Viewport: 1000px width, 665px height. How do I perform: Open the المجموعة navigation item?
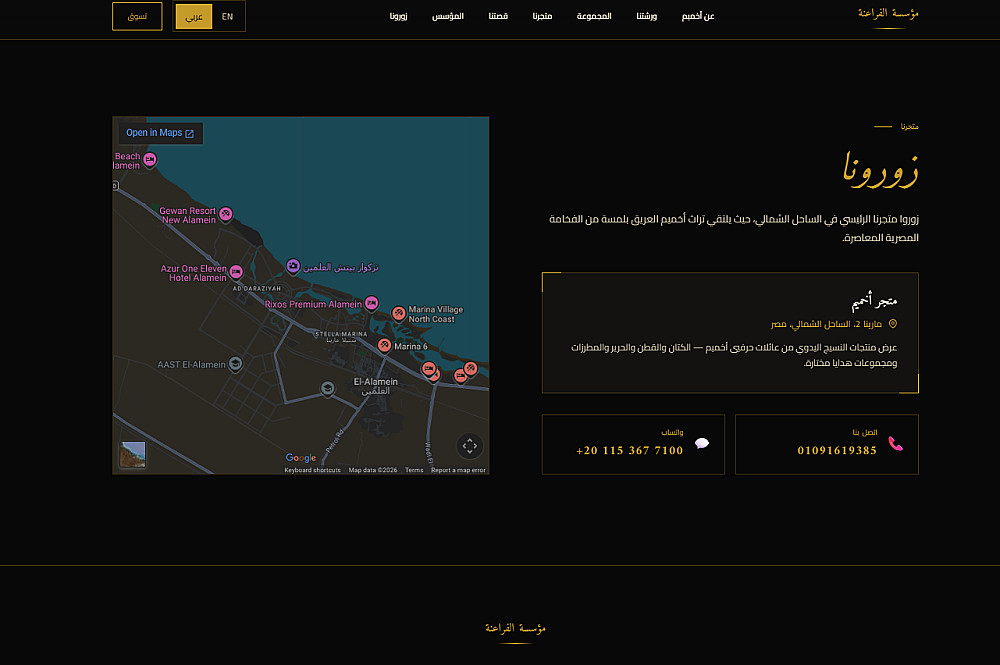594,16
